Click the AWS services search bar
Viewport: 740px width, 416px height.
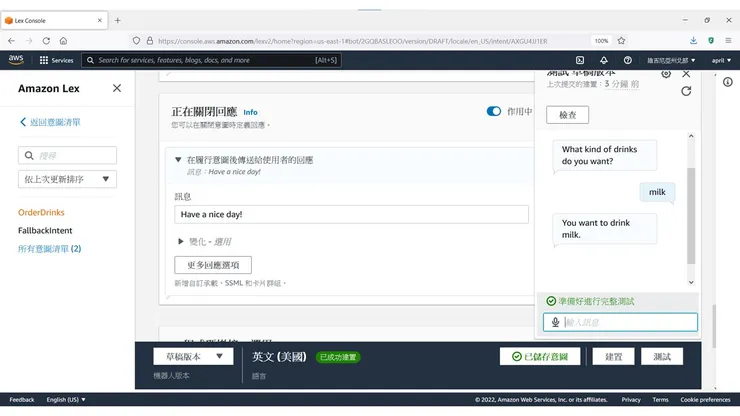(x=211, y=60)
